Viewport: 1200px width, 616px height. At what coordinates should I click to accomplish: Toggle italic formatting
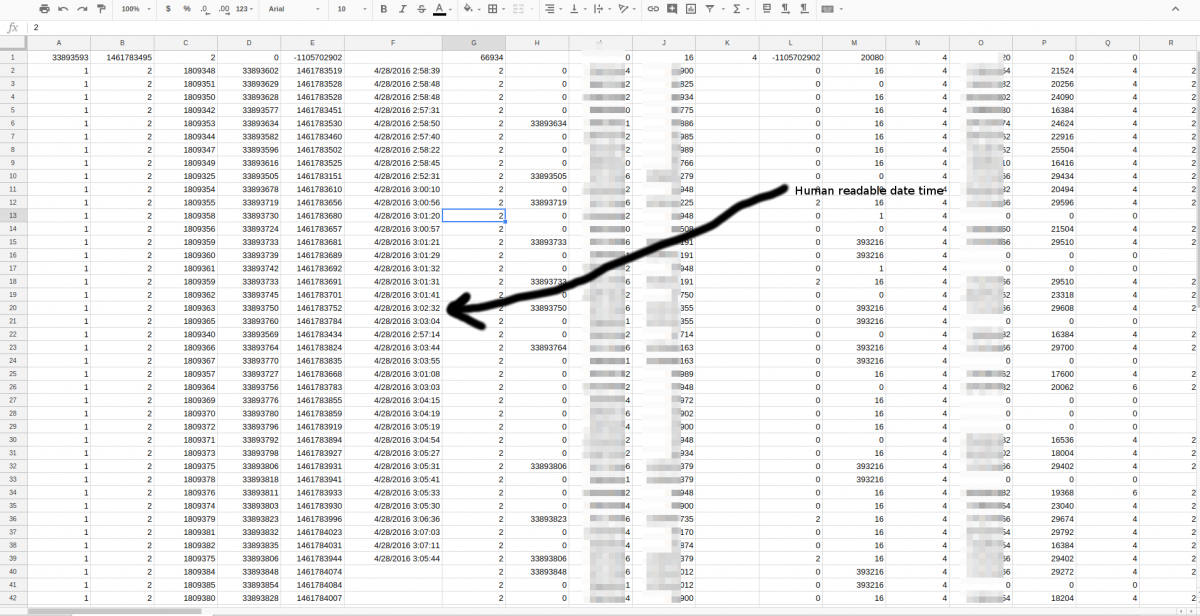click(x=402, y=8)
